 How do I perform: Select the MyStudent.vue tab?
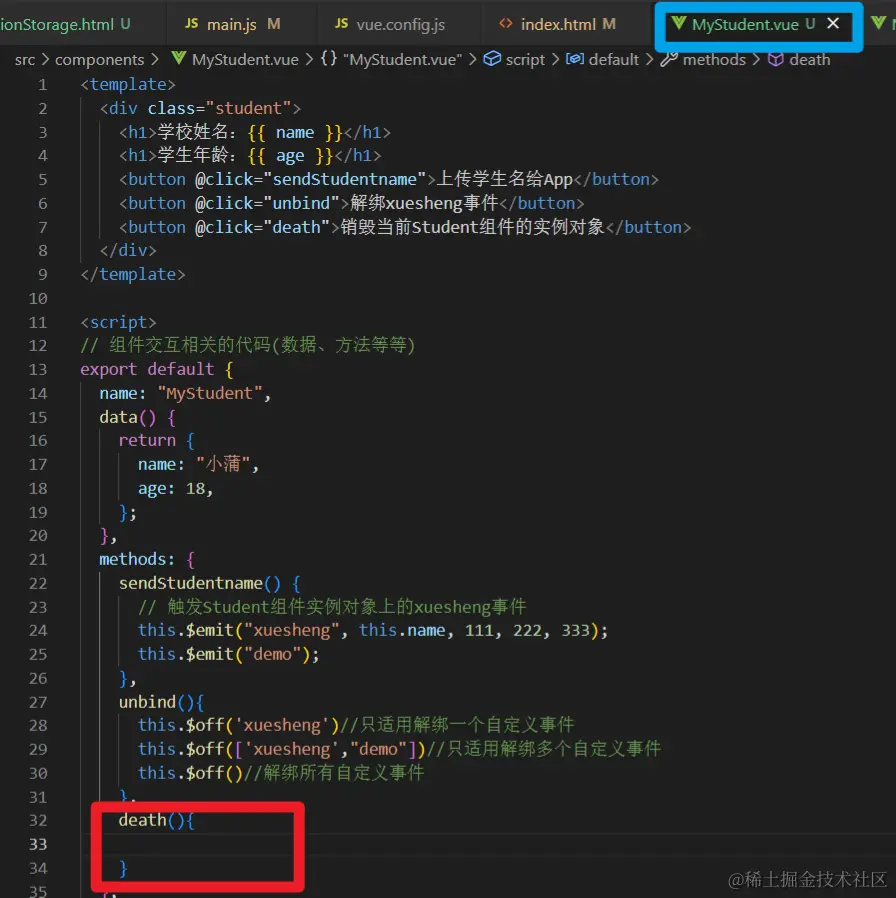(x=745, y=25)
